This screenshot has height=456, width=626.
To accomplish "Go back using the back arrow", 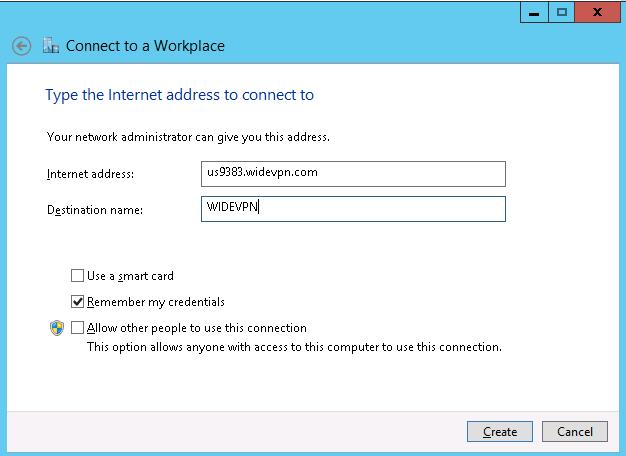I will click(21, 46).
